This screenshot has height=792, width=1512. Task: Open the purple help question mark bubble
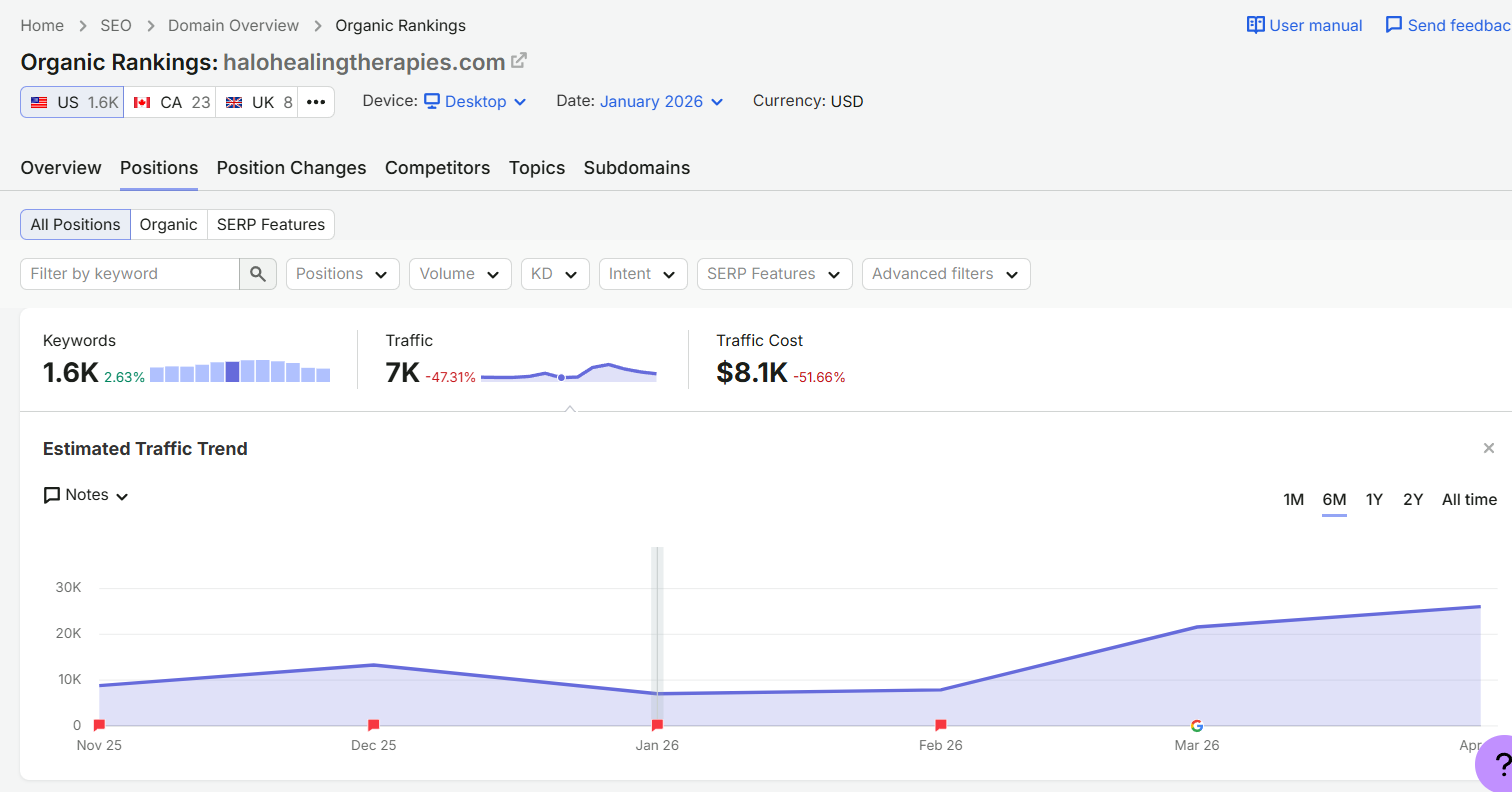click(1496, 766)
